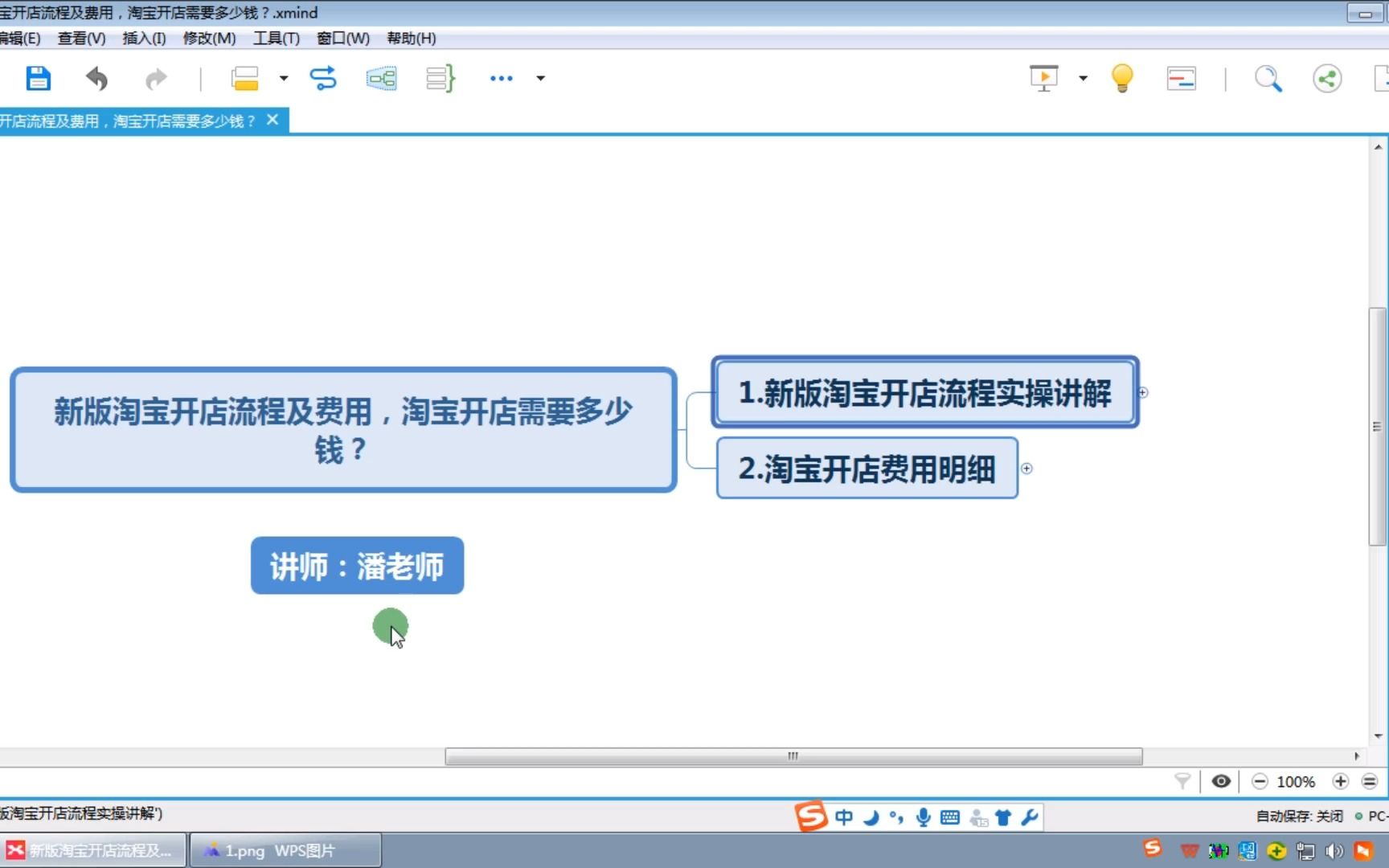This screenshot has width=1389, height=868.
Task: Open the 修改(M) menu
Action: point(209,38)
